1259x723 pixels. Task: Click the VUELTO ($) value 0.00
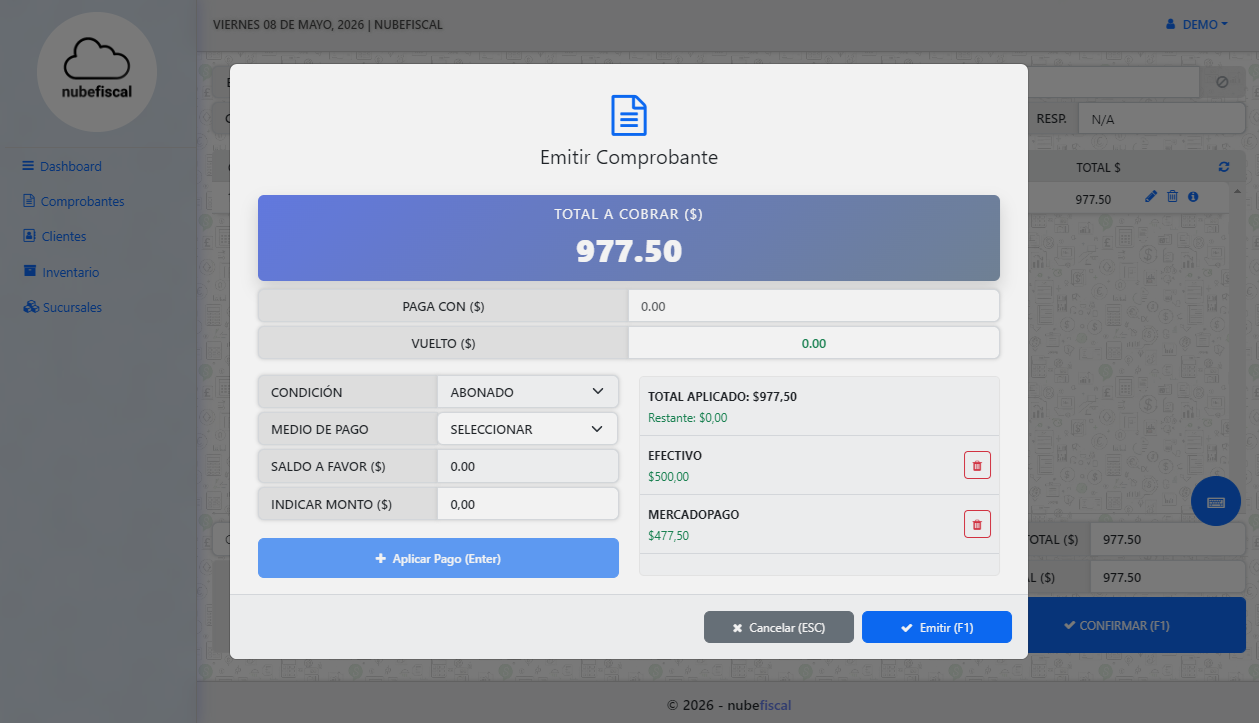(814, 343)
